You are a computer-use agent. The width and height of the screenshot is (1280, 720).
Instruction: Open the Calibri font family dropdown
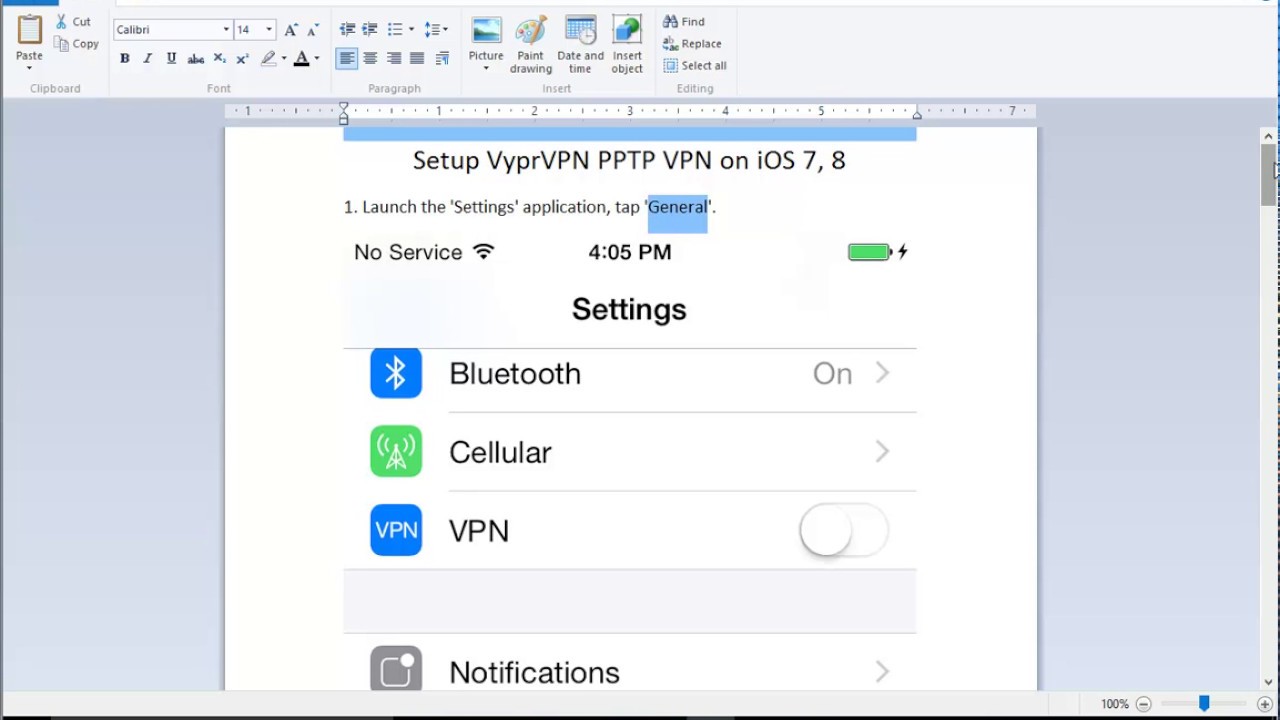click(226, 30)
